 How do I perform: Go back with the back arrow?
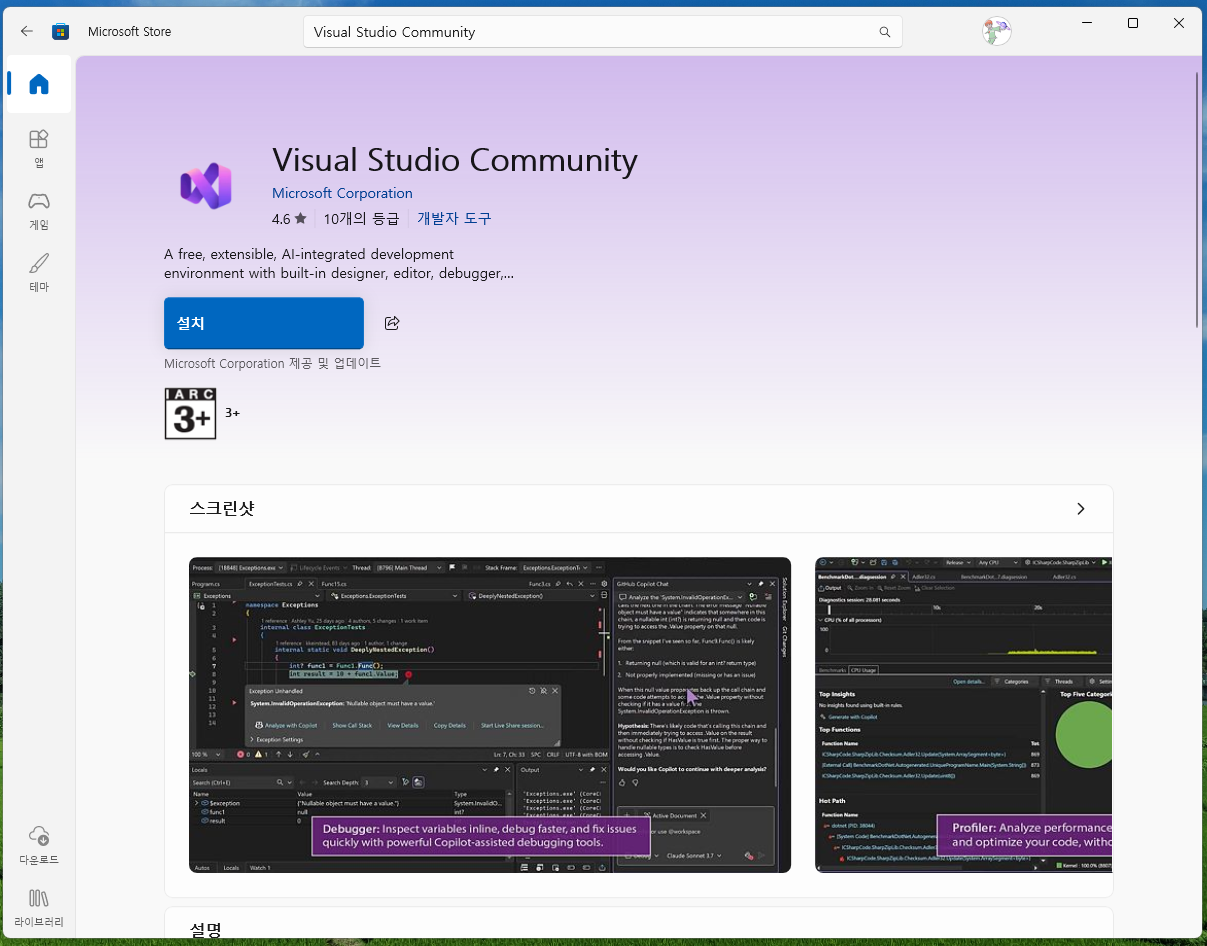click(x=27, y=31)
